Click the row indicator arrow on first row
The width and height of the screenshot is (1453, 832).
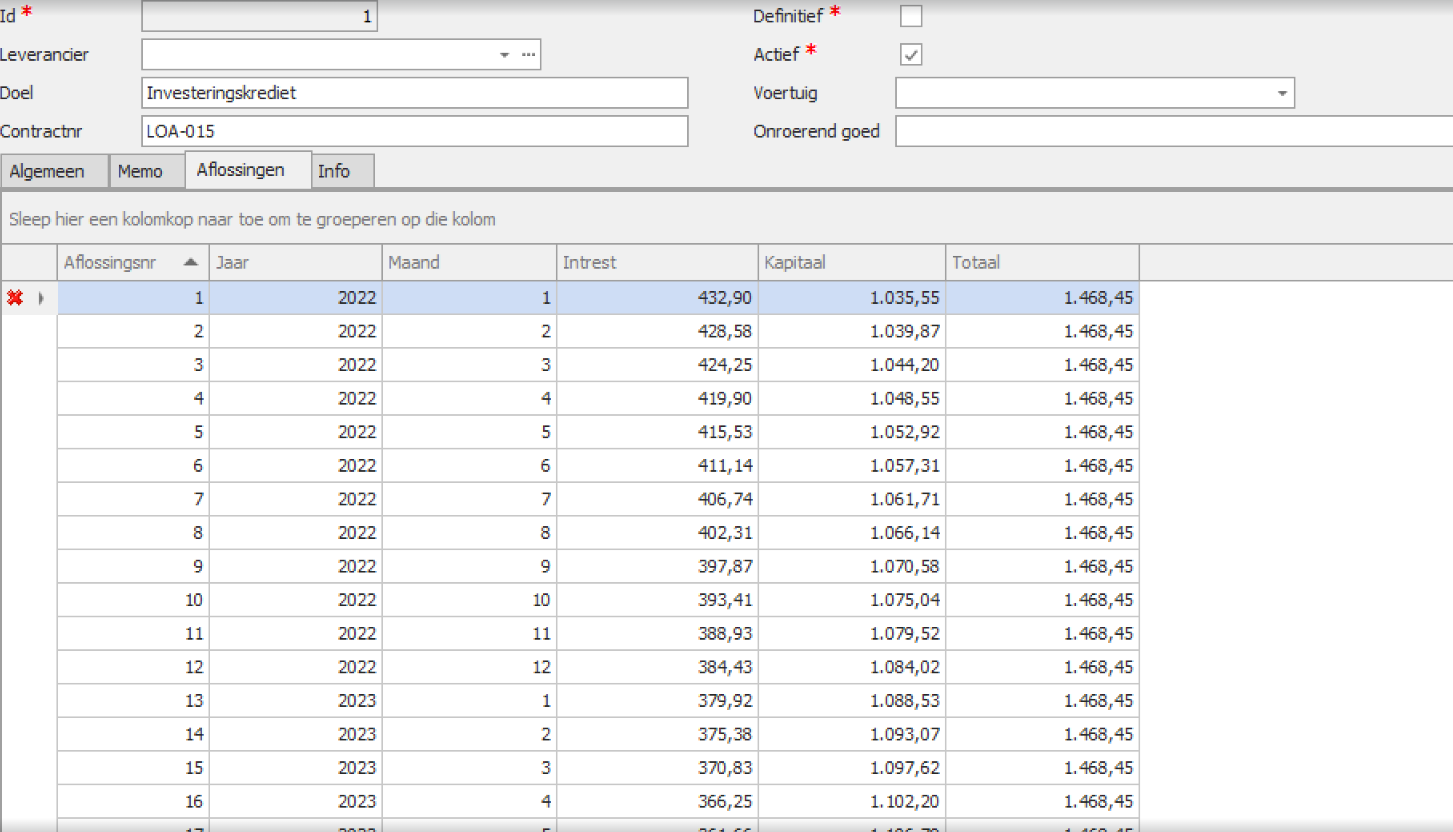pos(41,298)
